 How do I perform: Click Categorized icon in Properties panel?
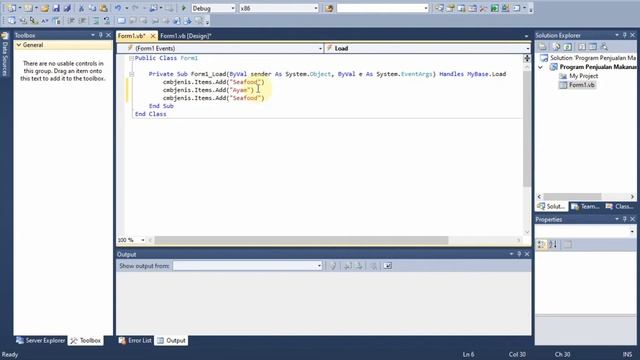pyautogui.click(x=541, y=244)
